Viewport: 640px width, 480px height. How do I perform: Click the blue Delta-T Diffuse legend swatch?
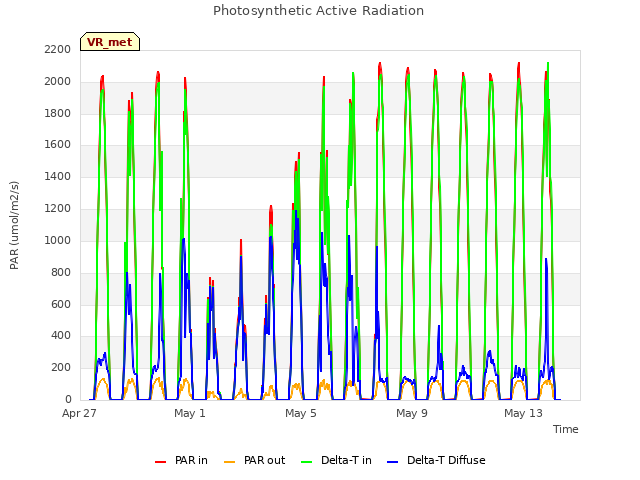point(392,462)
